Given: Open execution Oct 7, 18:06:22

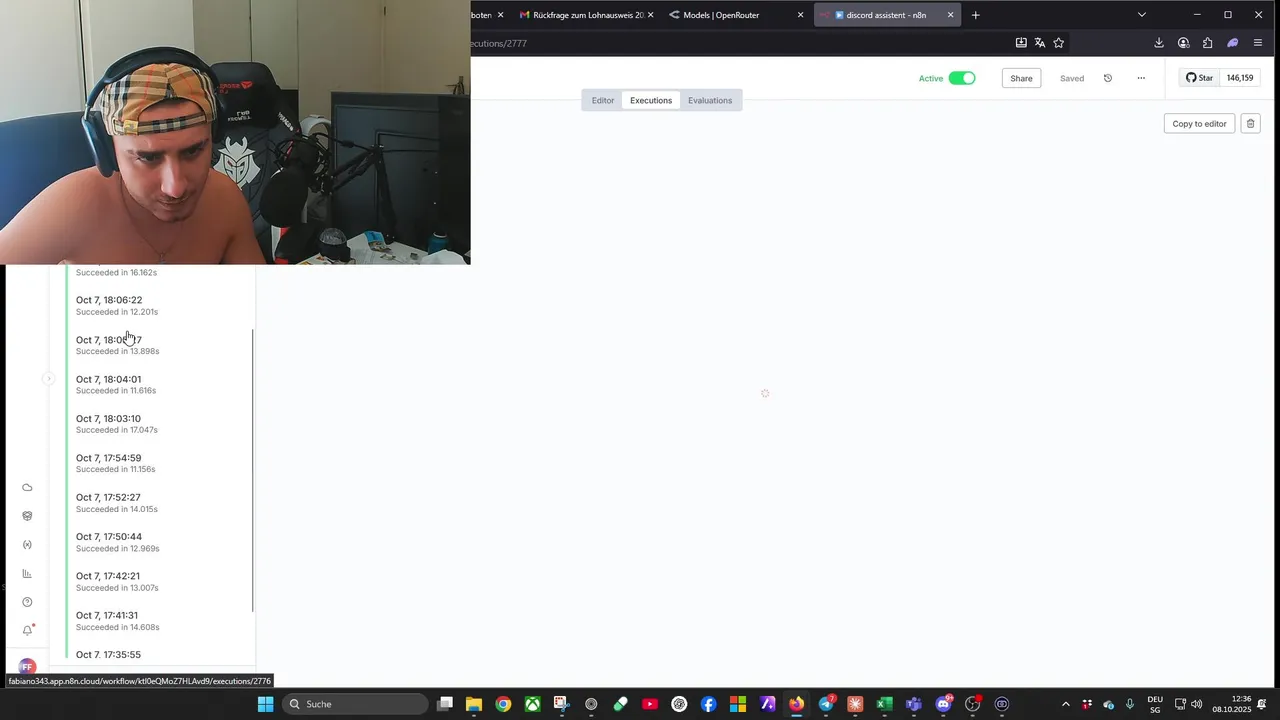Looking at the screenshot, I should [158, 305].
